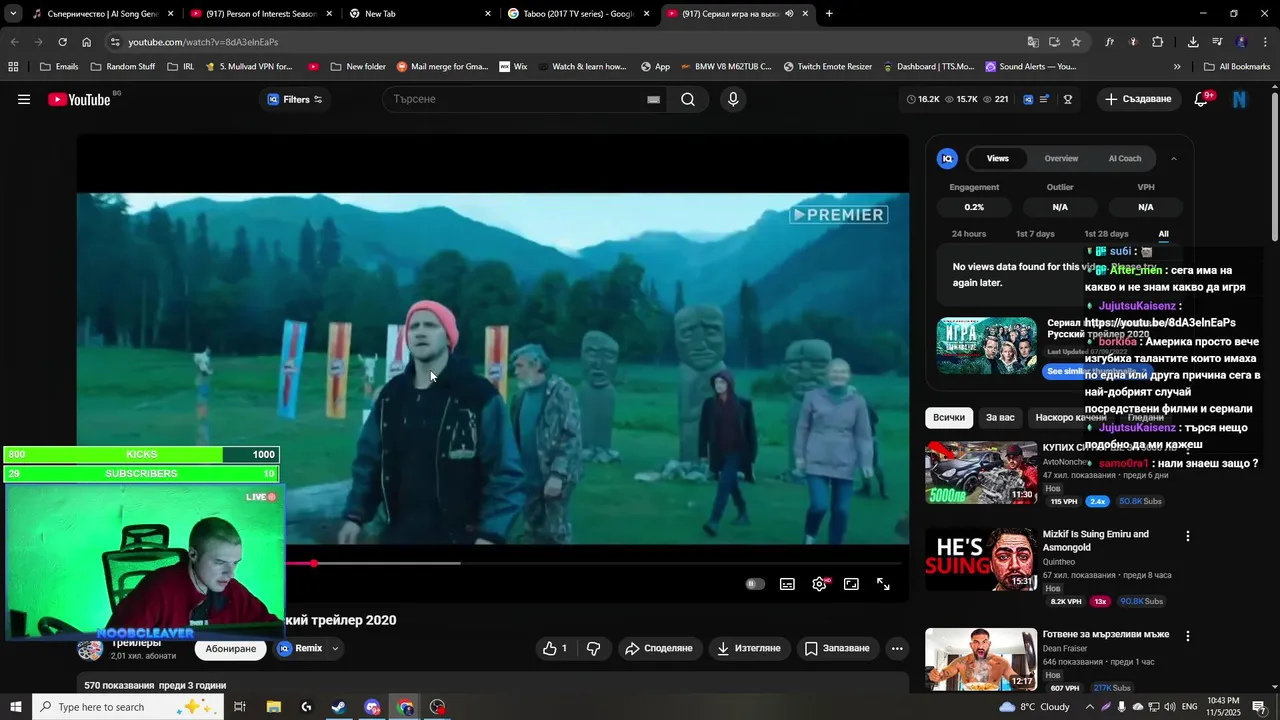Reload the page
The image size is (1280, 720).
point(62,42)
